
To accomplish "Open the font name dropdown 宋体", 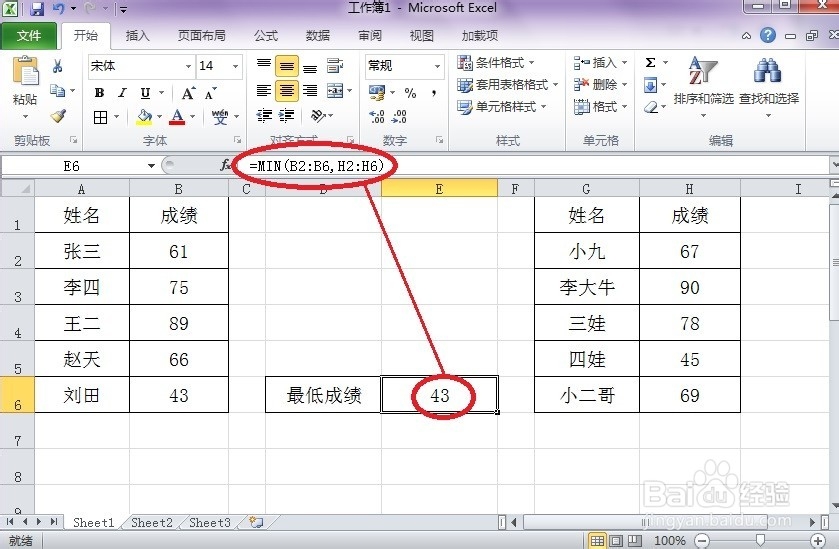I will pyautogui.click(x=188, y=66).
